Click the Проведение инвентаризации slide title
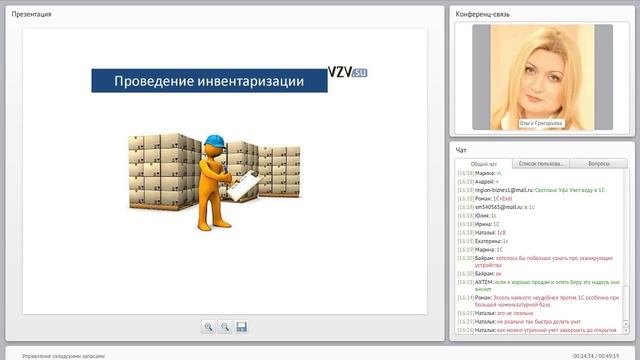The image size is (640, 360). 209,81
